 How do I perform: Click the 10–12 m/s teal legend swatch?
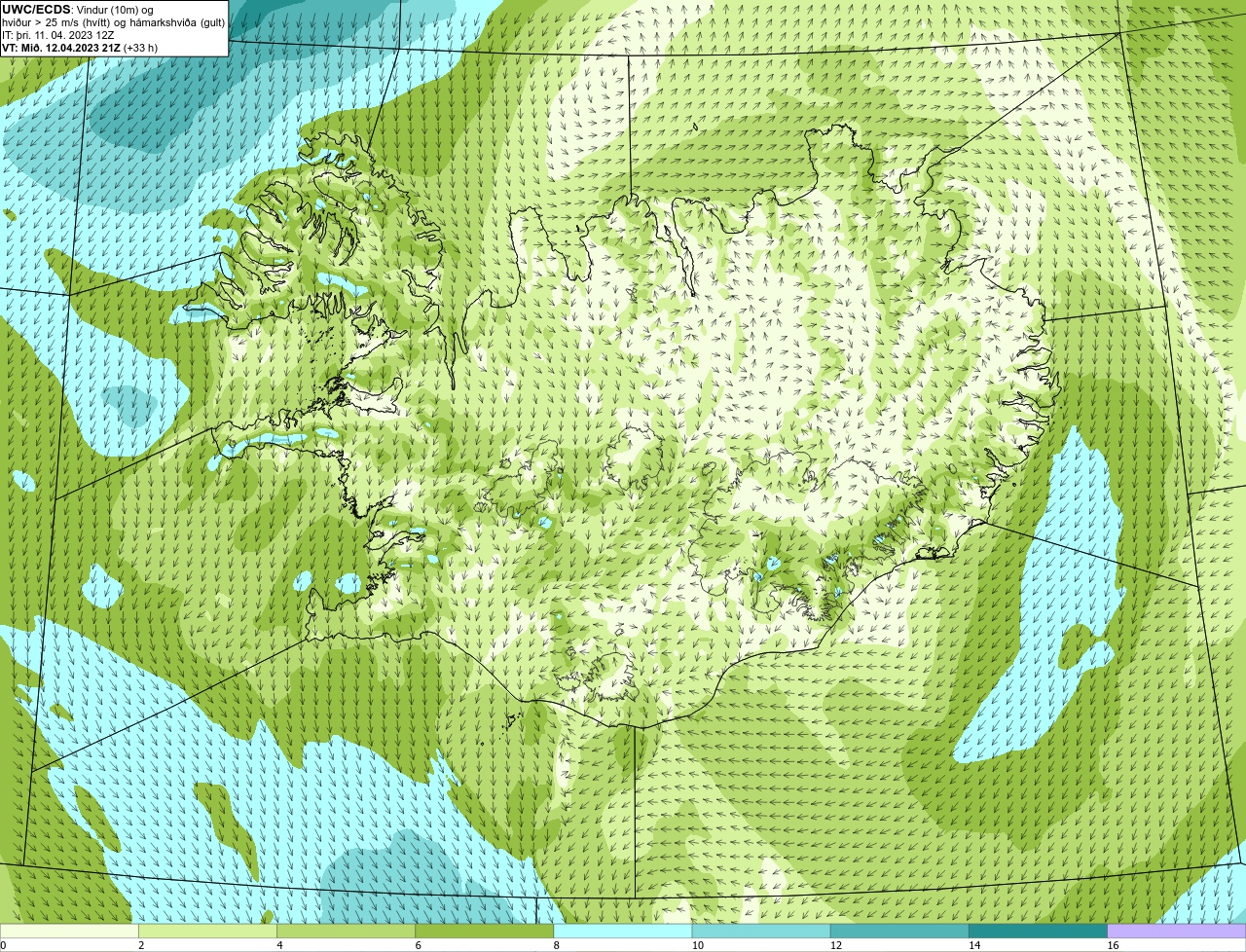tap(761, 932)
